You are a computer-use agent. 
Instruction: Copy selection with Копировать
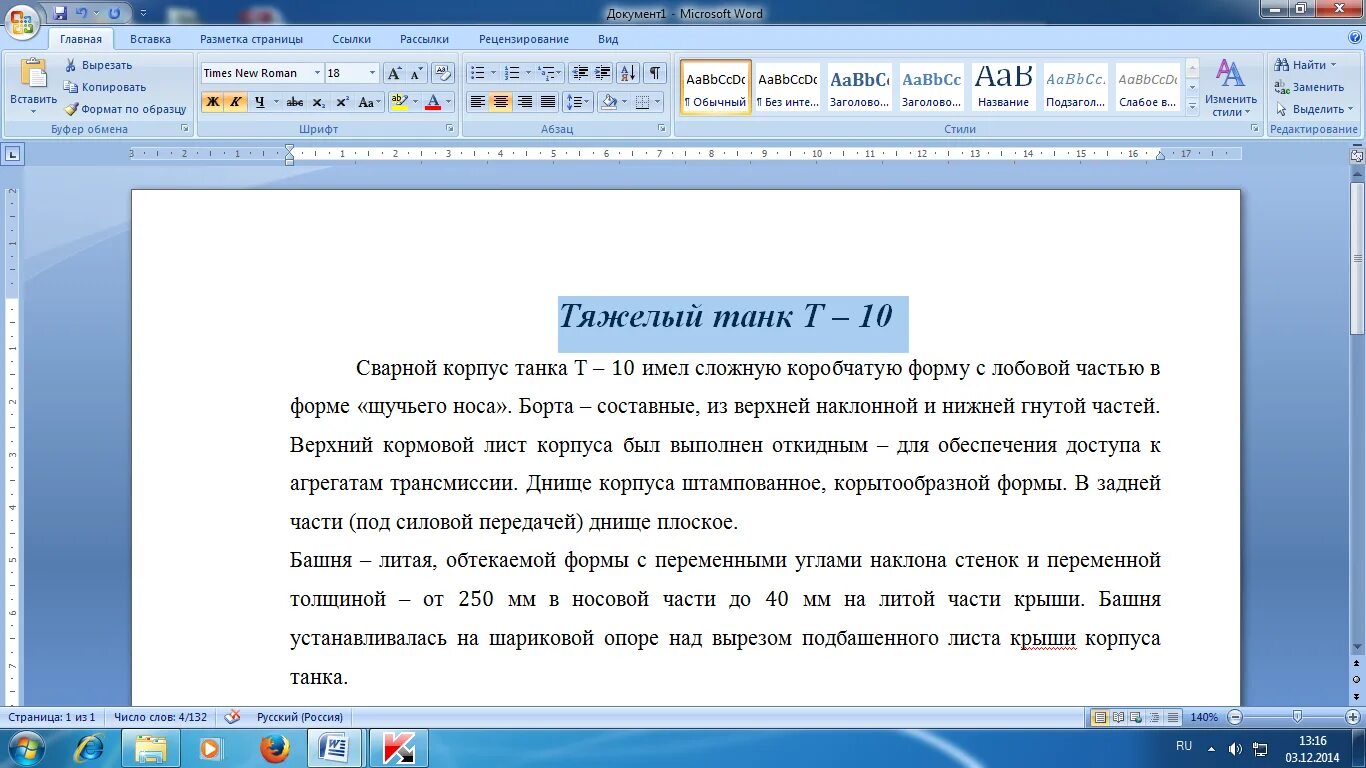pyautogui.click(x=105, y=87)
